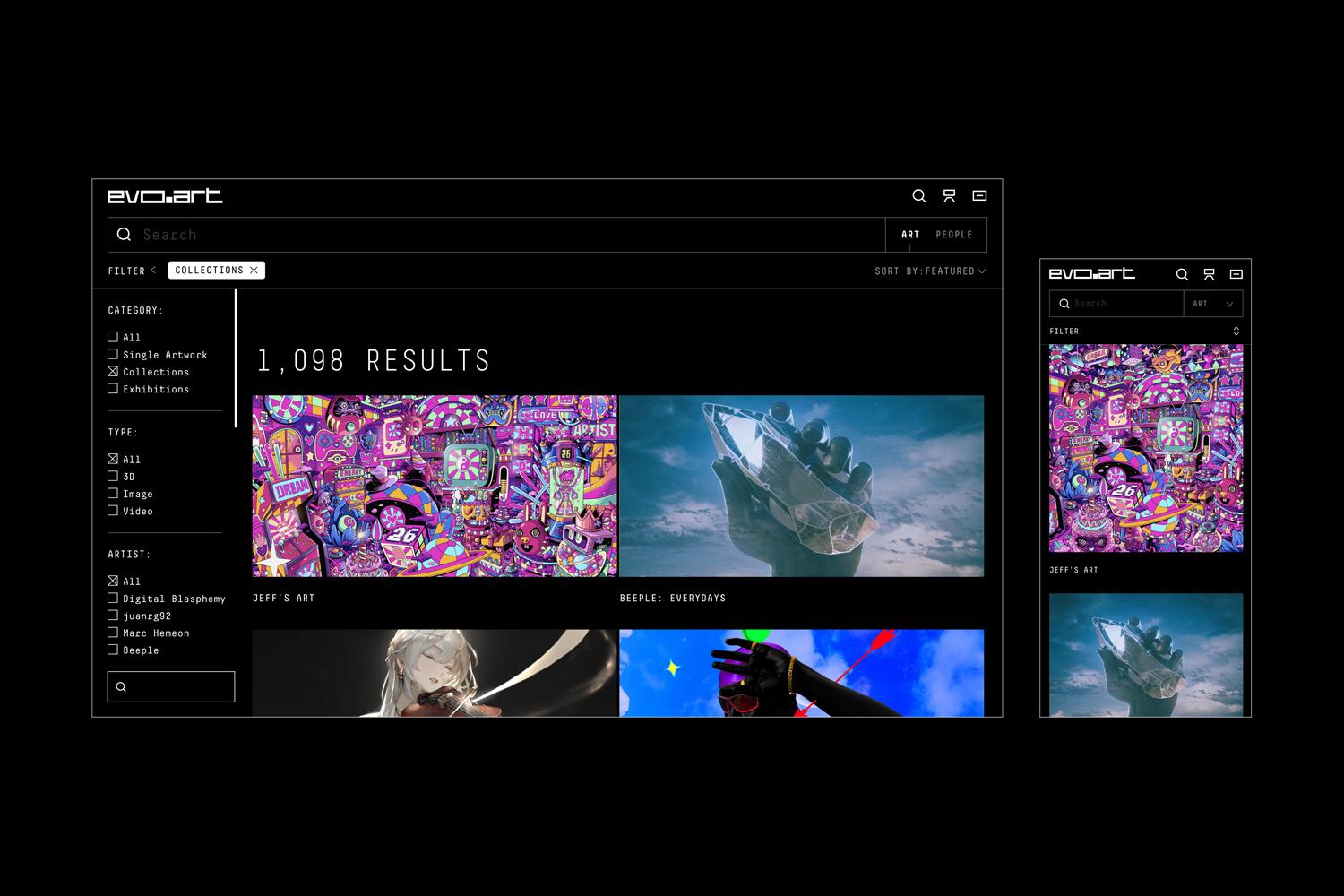Check the Digital Blasphemy artist checkbox
The height and width of the screenshot is (896, 1344).
click(x=113, y=598)
